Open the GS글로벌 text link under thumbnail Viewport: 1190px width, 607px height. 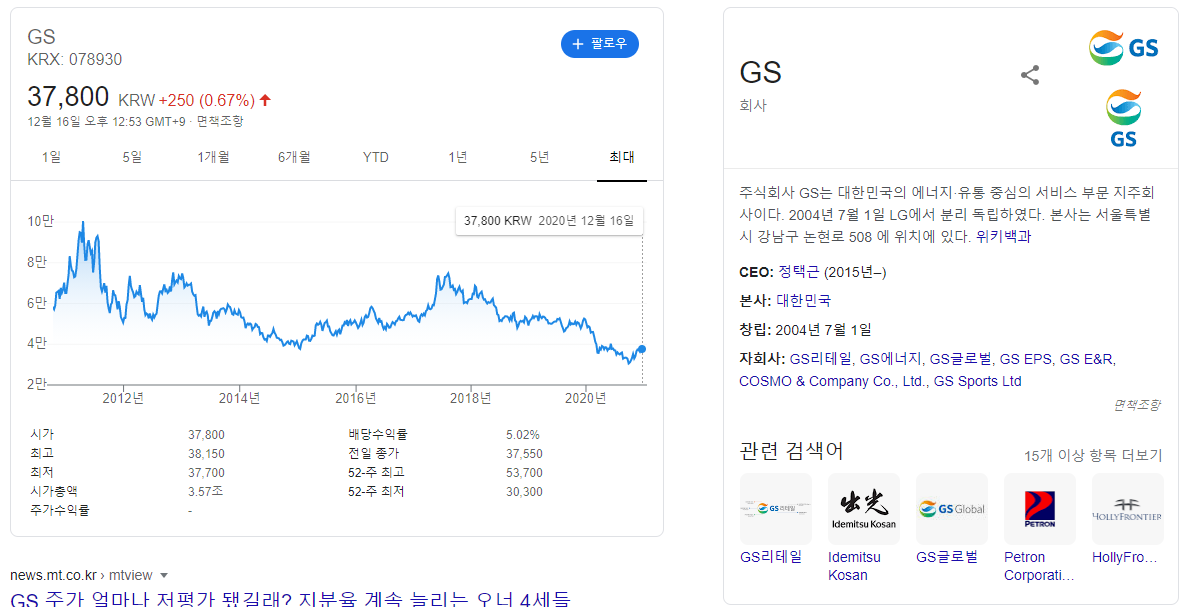(946, 557)
